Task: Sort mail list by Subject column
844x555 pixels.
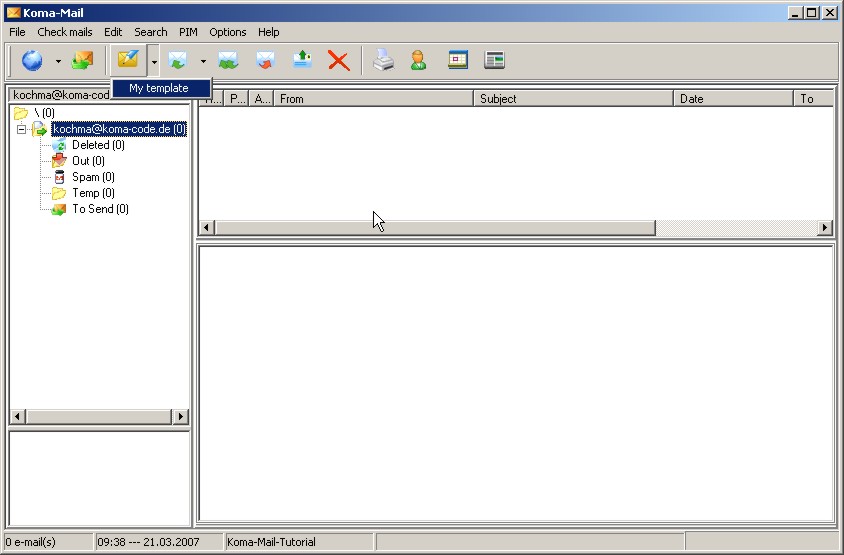Action: point(574,99)
